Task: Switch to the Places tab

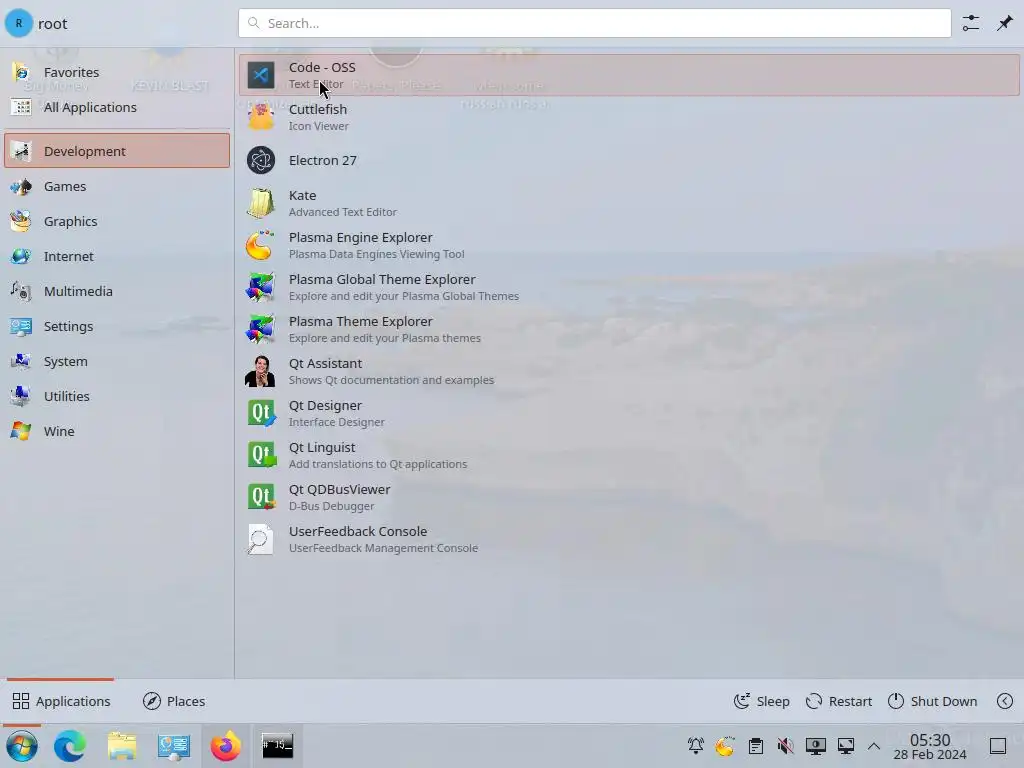Action: pyautogui.click(x=174, y=701)
